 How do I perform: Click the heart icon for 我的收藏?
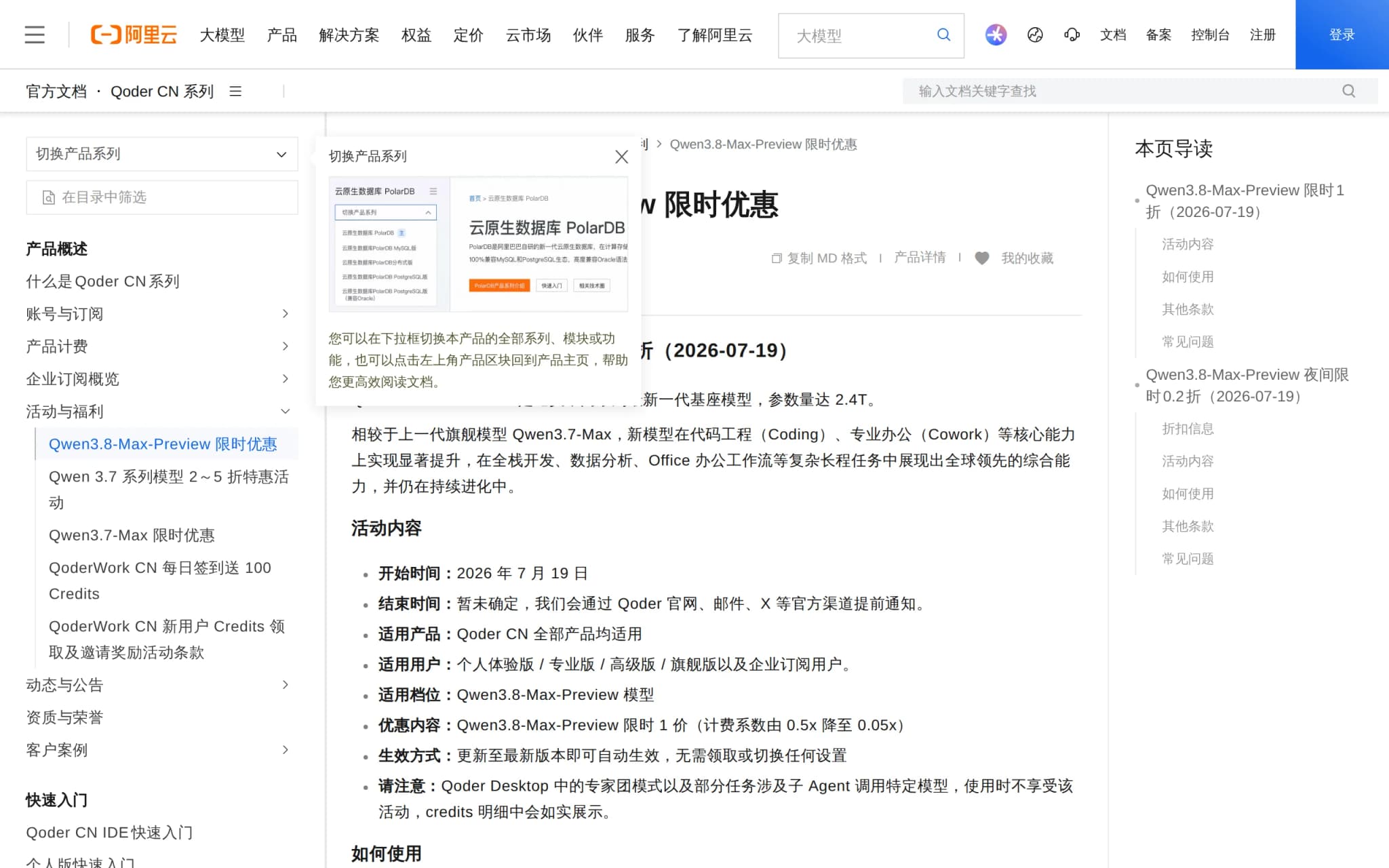[981, 258]
